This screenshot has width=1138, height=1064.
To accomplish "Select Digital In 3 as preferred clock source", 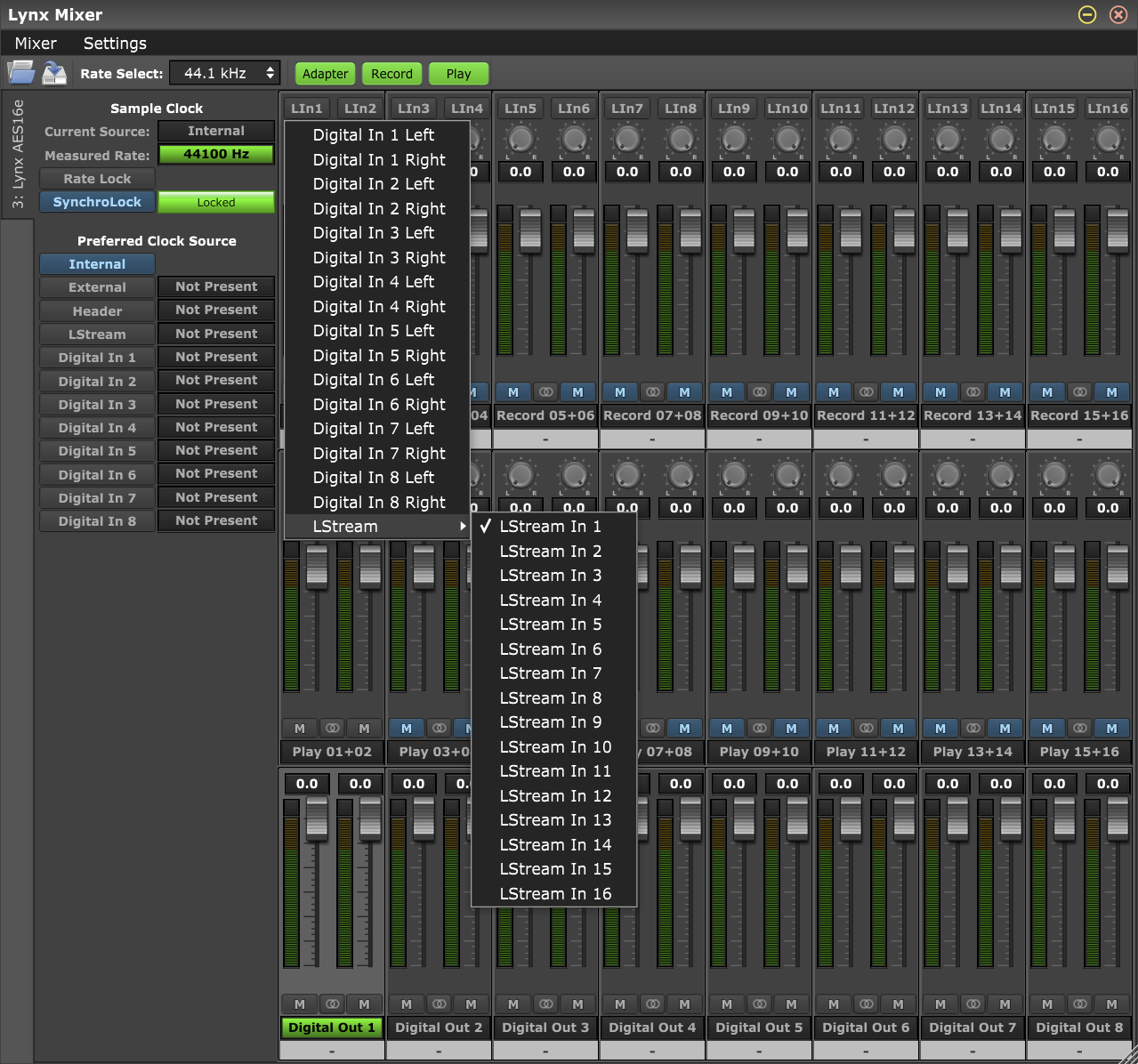I will point(97,405).
